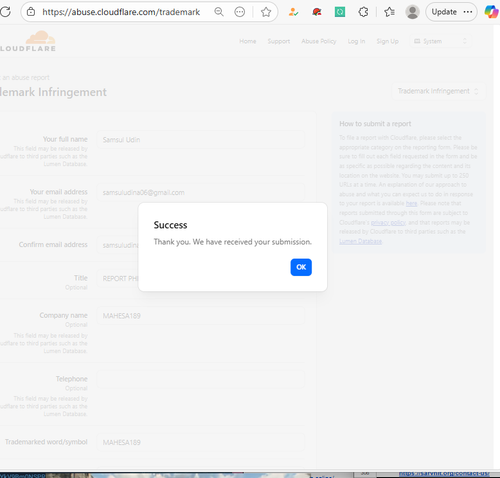
Task: Click the 'Your email address' field
Action: (201, 192)
